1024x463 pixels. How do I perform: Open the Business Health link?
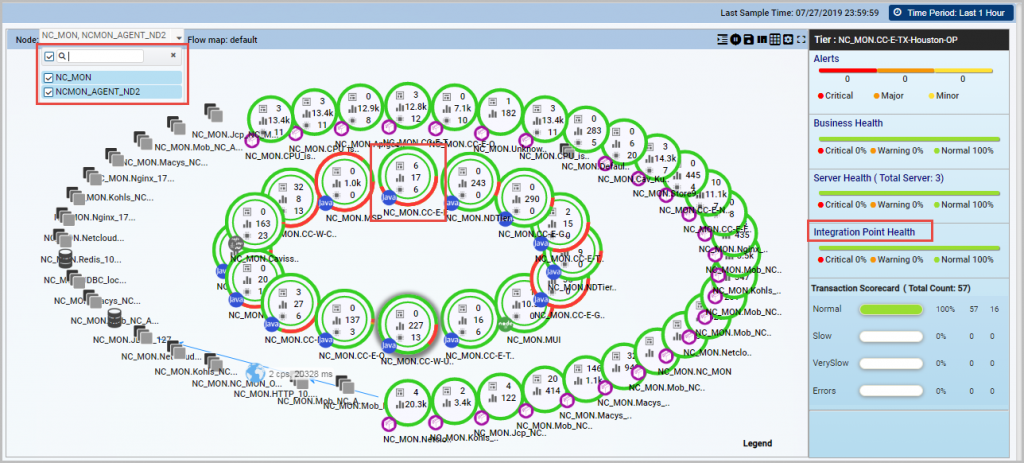click(x=848, y=123)
